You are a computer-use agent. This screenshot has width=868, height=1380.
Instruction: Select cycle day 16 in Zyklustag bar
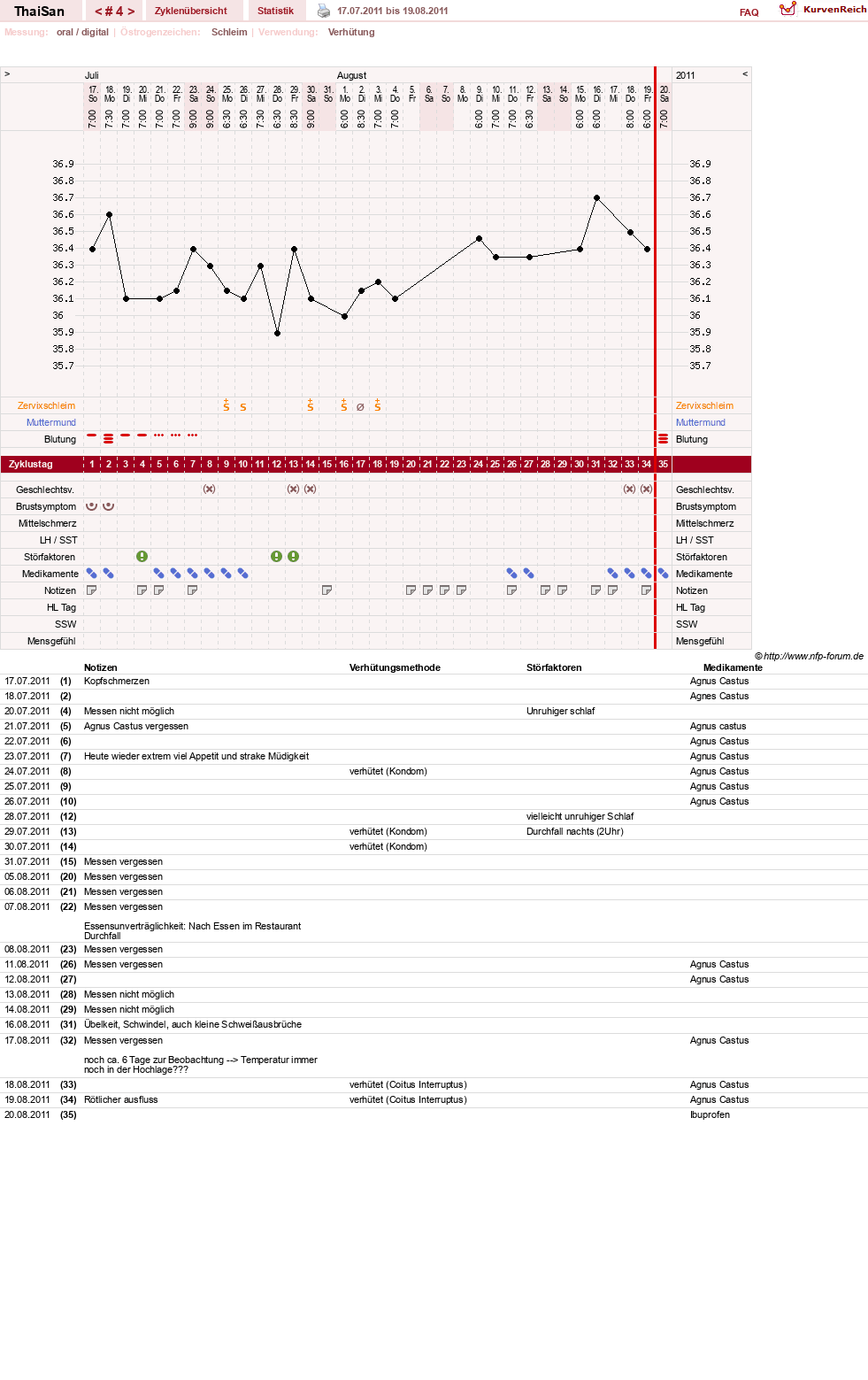pyautogui.click(x=344, y=464)
